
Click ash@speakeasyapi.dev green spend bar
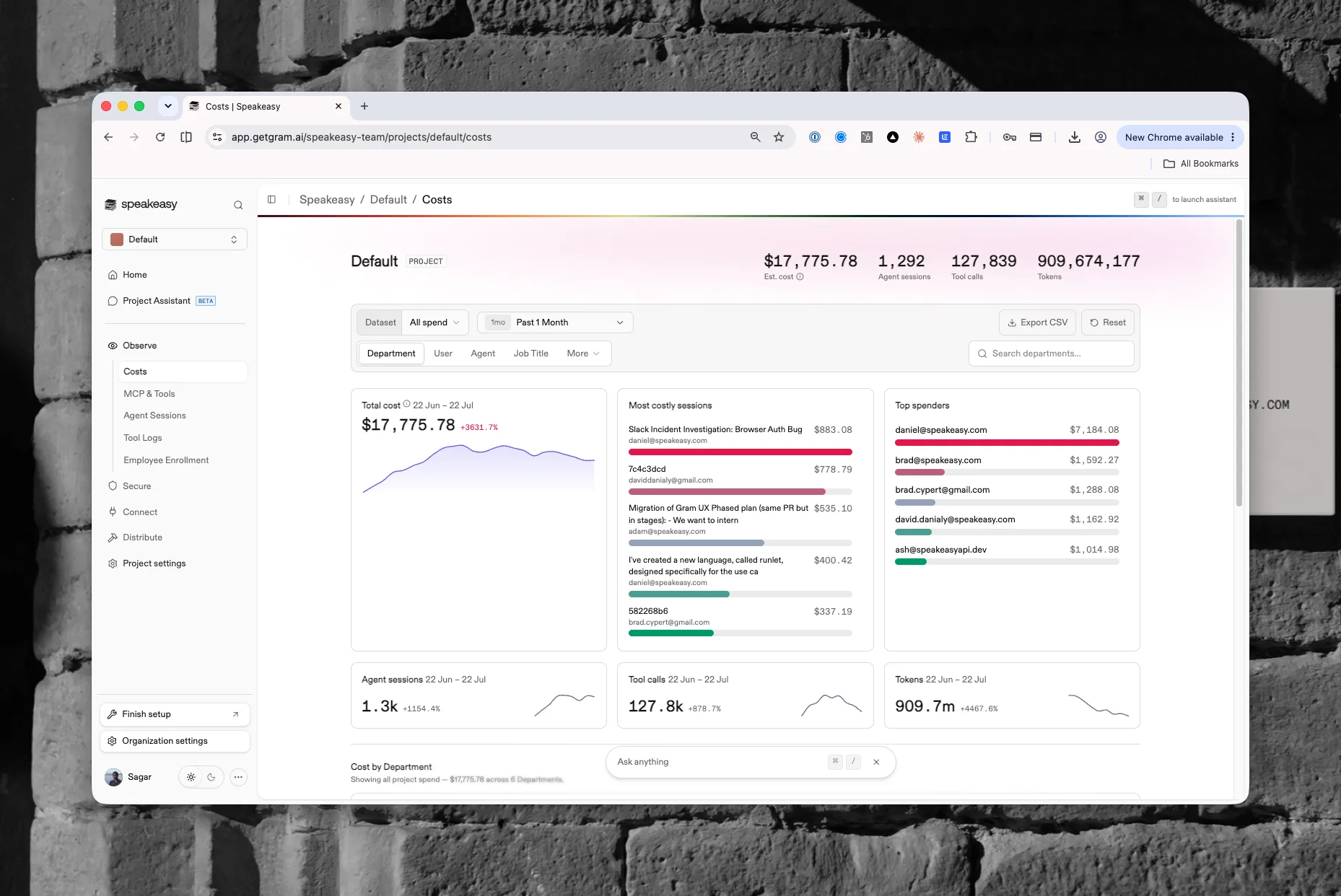click(911, 562)
